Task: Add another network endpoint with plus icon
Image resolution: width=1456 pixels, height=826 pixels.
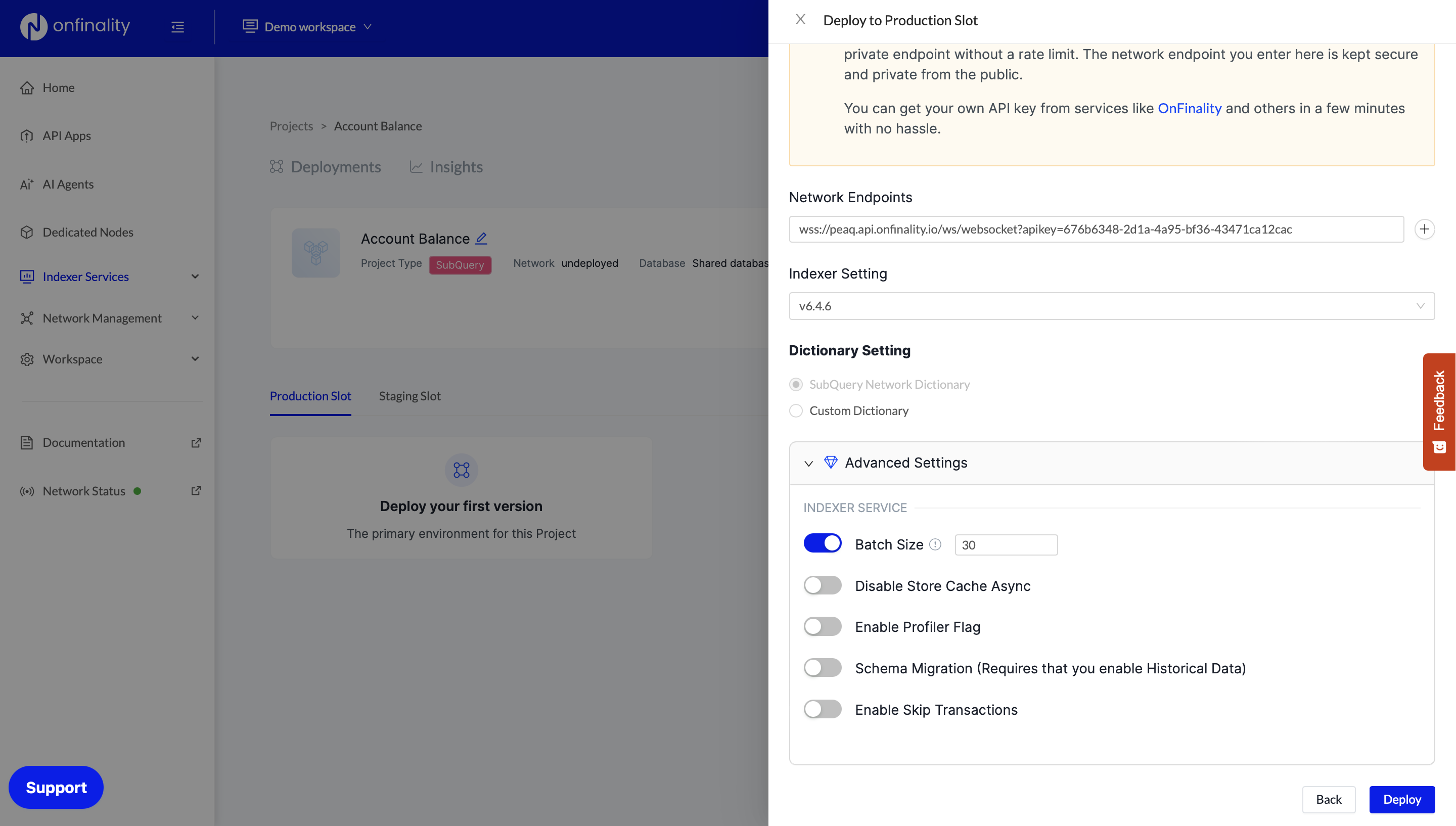Action: [x=1425, y=229]
